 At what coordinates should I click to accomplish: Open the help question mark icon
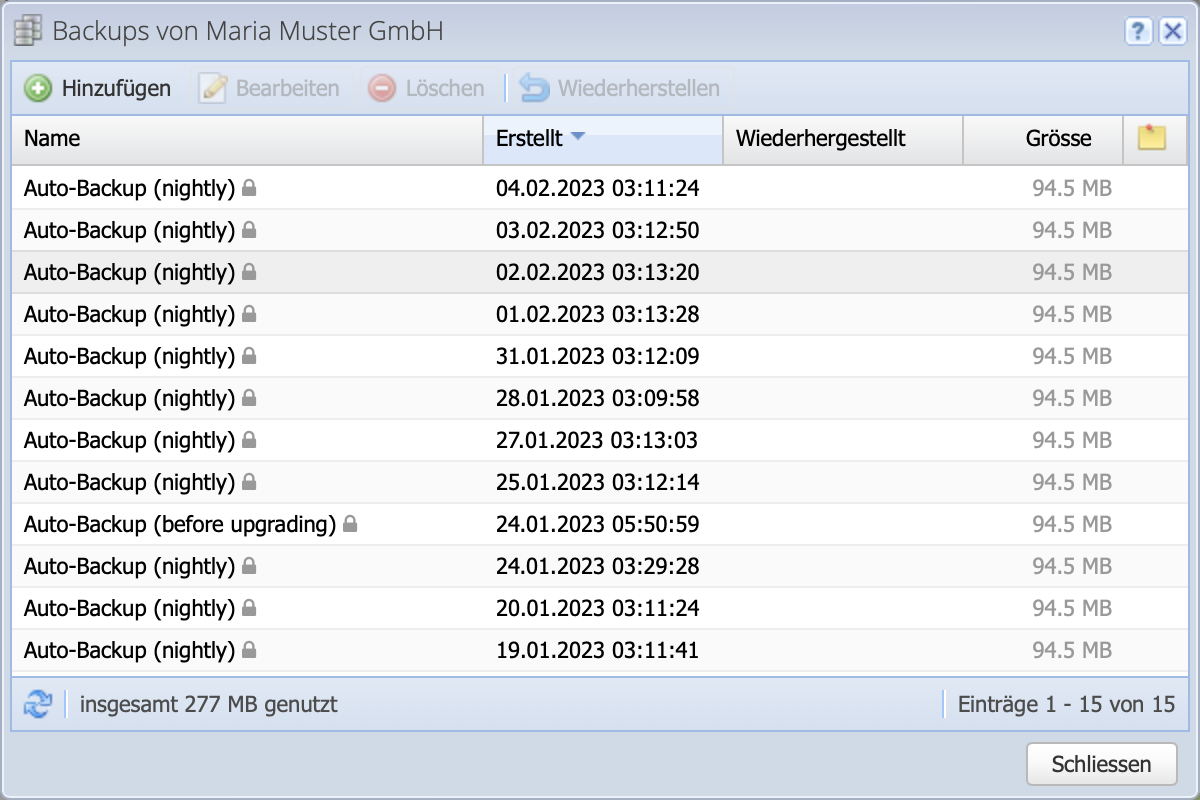pos(1138,31)
